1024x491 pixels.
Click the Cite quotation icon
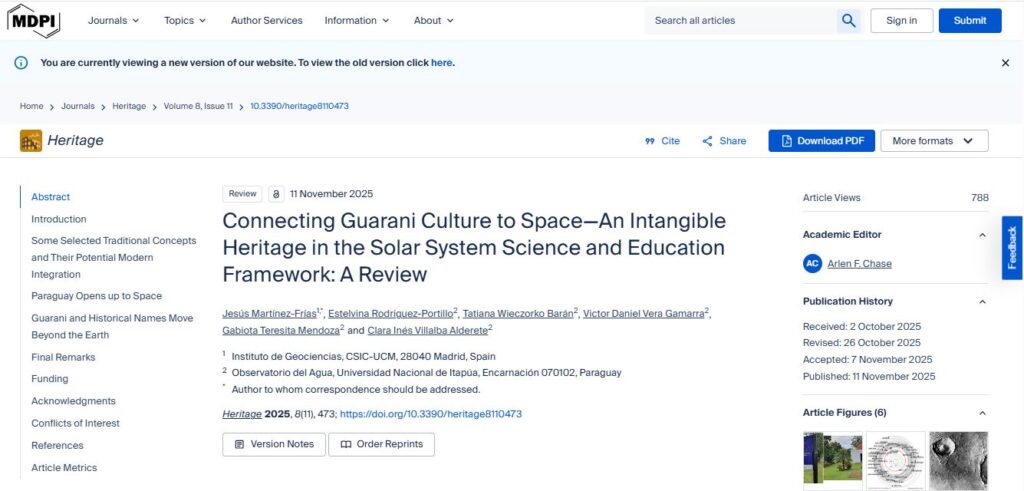pos(650,141)
